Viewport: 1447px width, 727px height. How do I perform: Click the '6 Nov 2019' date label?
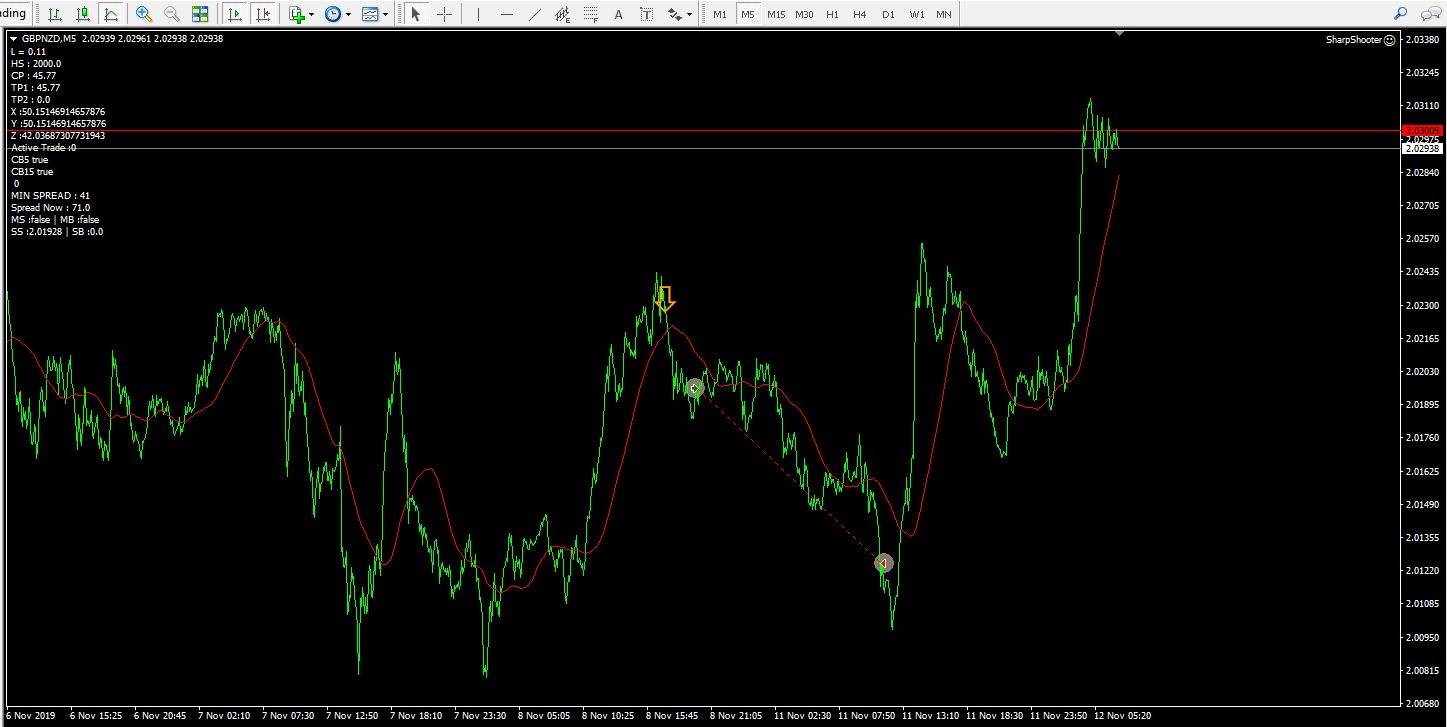[31, 716]
